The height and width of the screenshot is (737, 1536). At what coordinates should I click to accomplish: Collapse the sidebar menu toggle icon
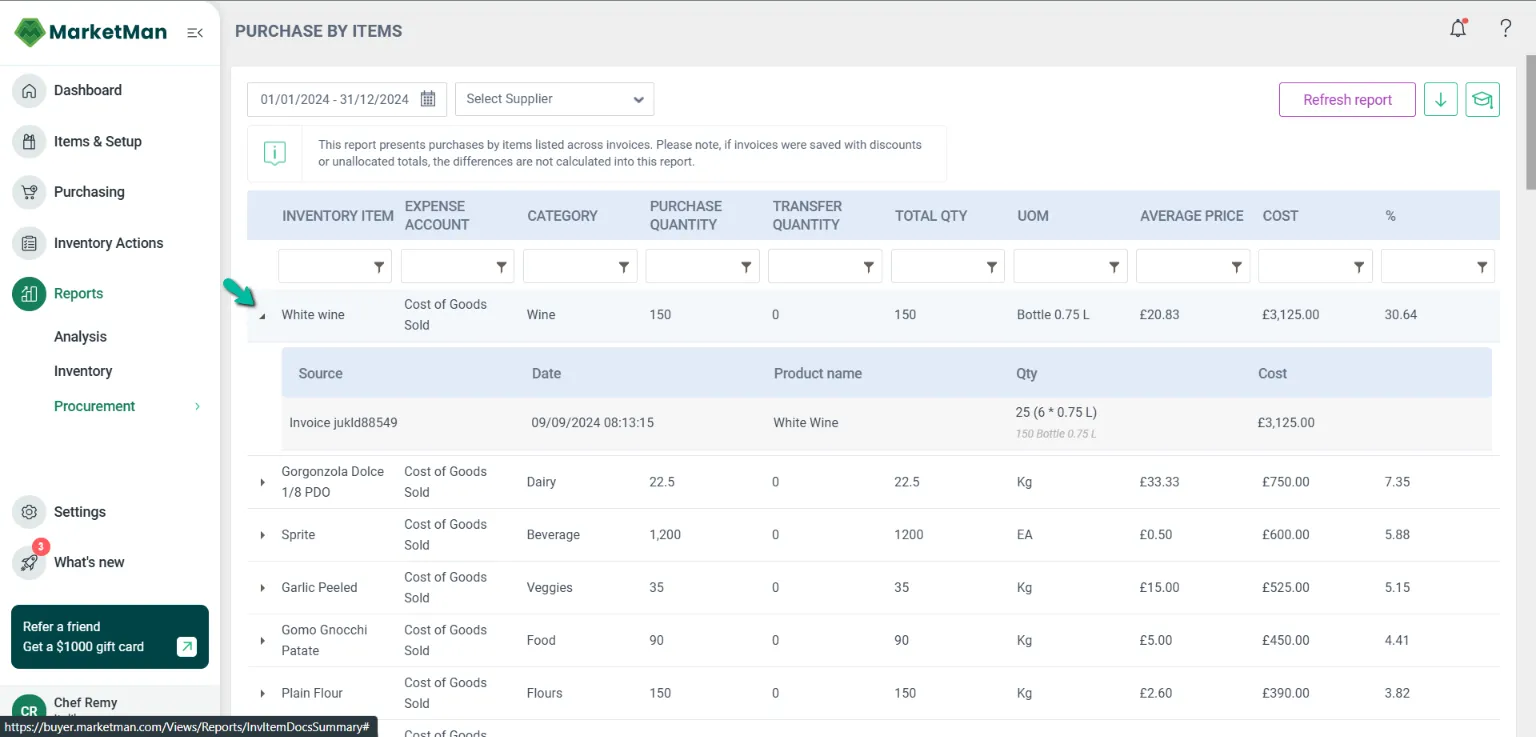[195, 33]
